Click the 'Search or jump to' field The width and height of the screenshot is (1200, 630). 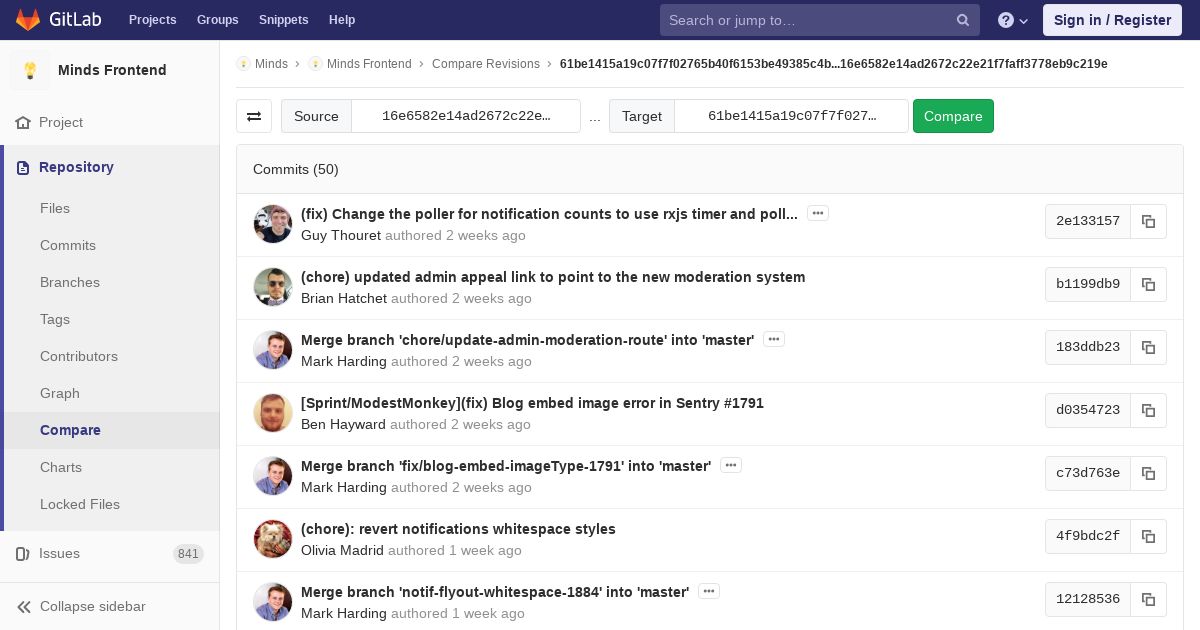tap(820, 20)
